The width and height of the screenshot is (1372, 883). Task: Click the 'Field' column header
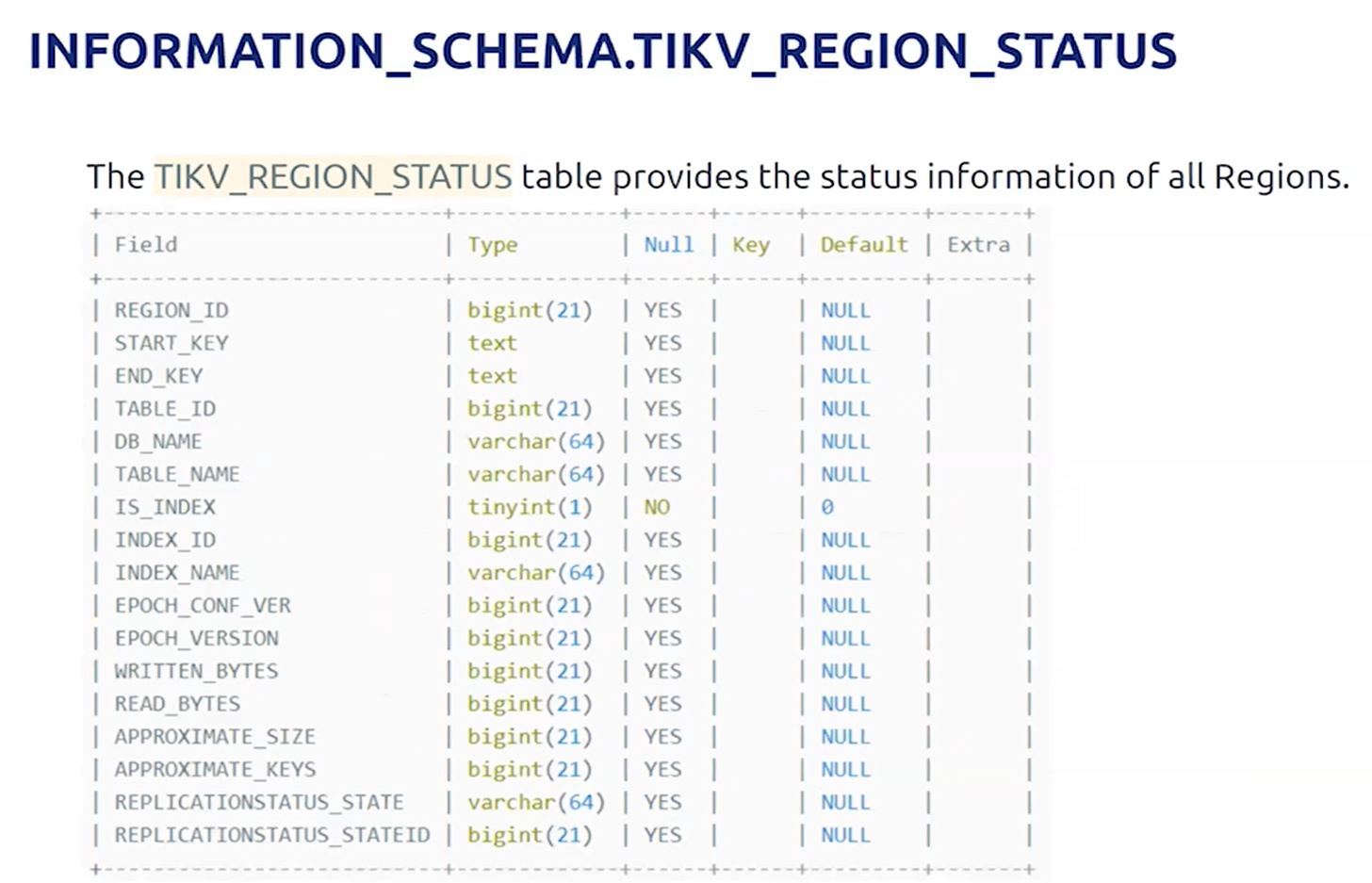coord(146,245)
